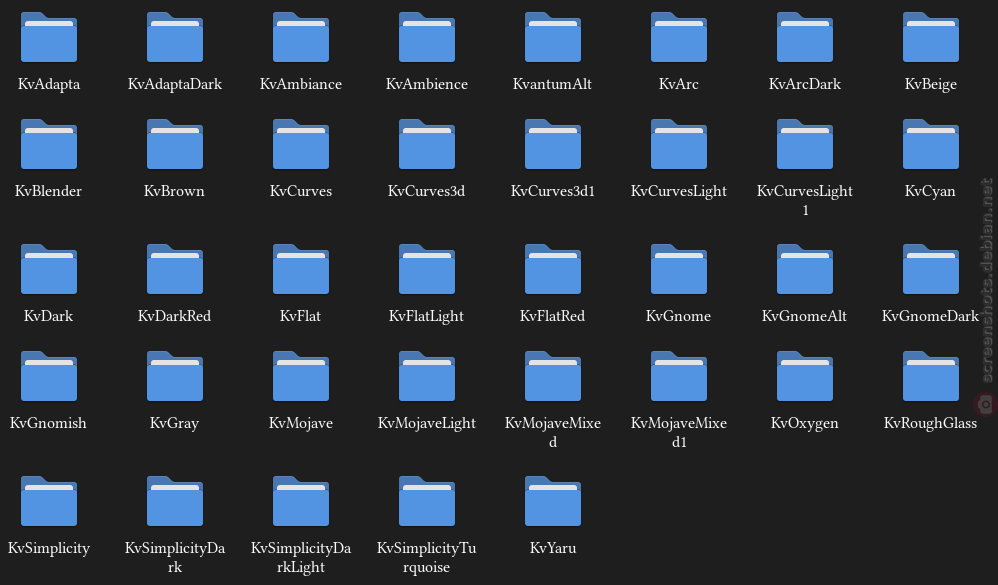Select the KvDarkRed folder icon

click(175, 269)
